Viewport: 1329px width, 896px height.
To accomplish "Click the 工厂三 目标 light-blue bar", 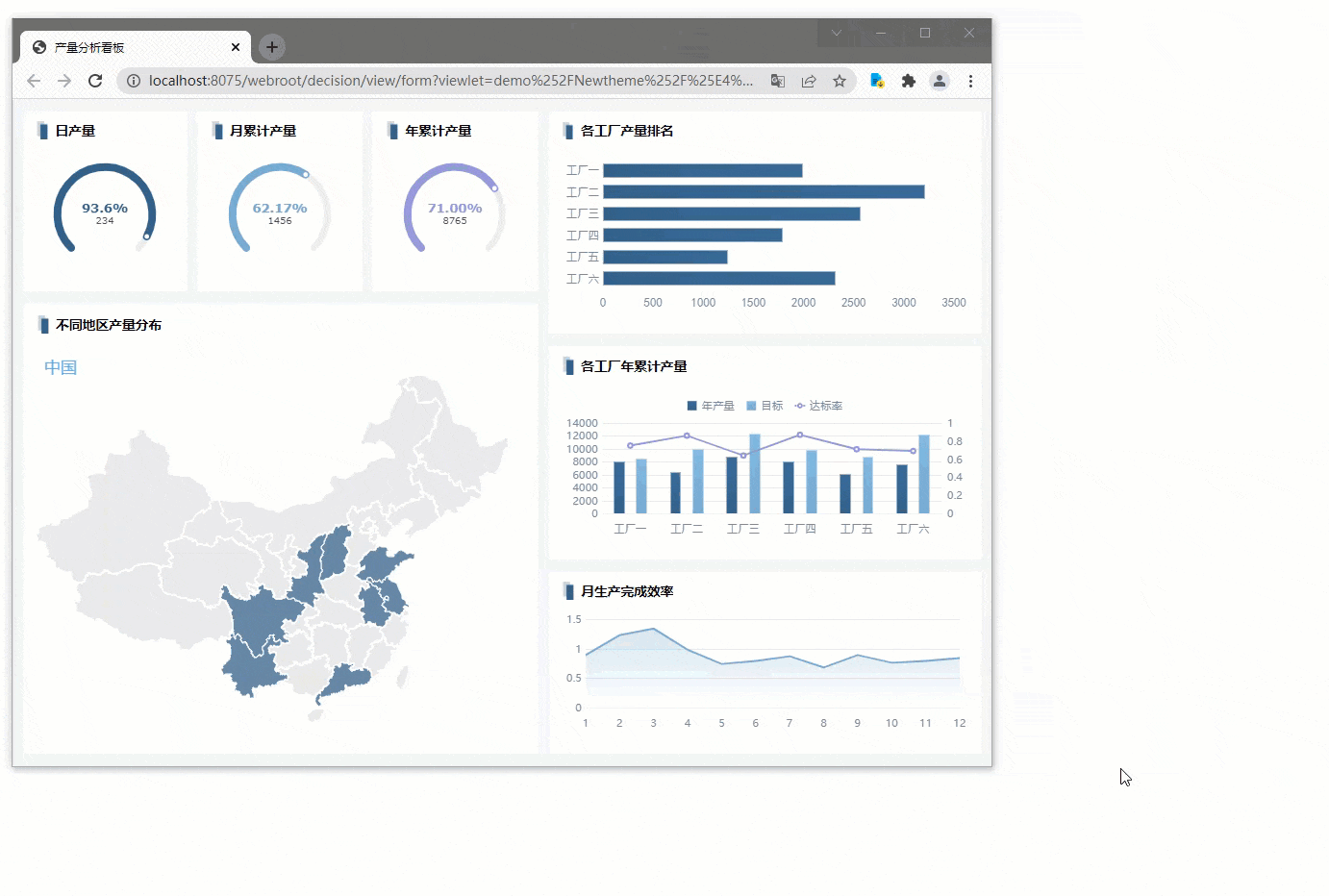I will pyautogui.click(x=755, y=474).
